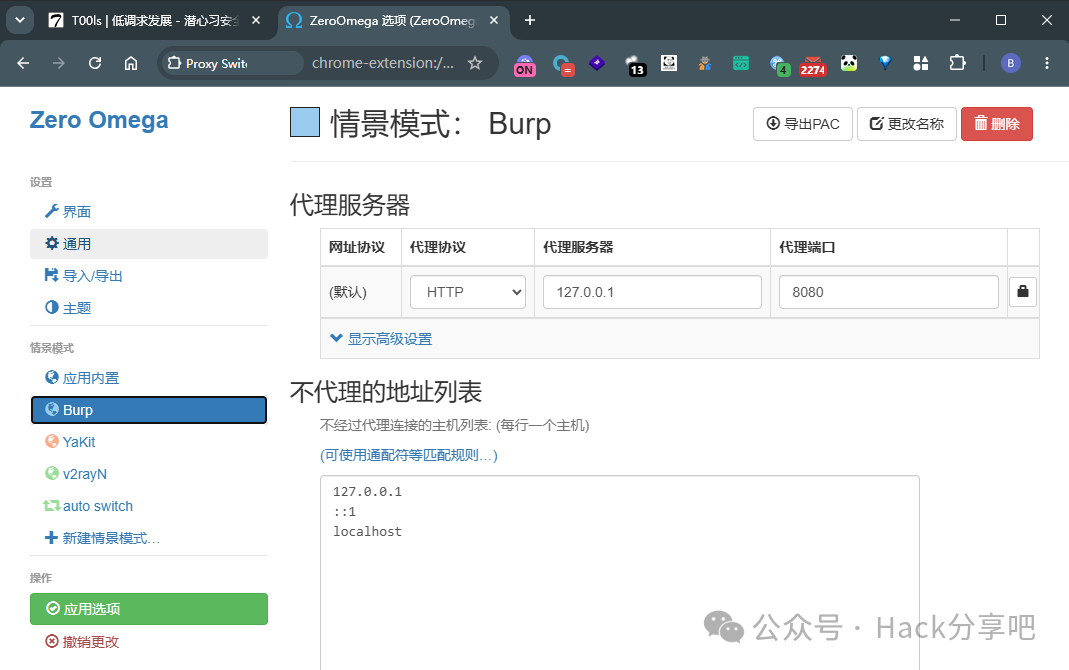Go to the browser home page
Image resolution: width=1069 pixels, height=670 pixels.
coord(131,63)
